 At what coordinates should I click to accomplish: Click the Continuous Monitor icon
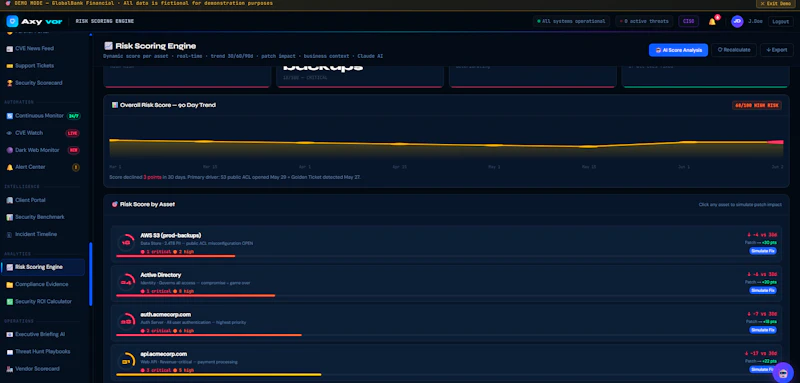(10, 116)
